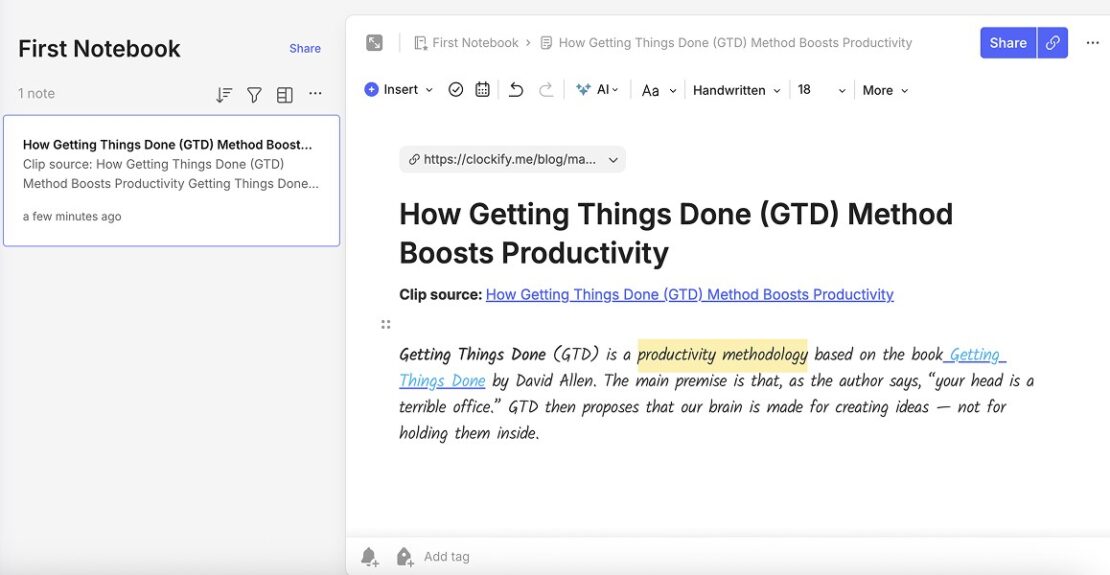
Task: Click the add tag icon in the footer
Action: pyautogui.click(x=404, y=557)
